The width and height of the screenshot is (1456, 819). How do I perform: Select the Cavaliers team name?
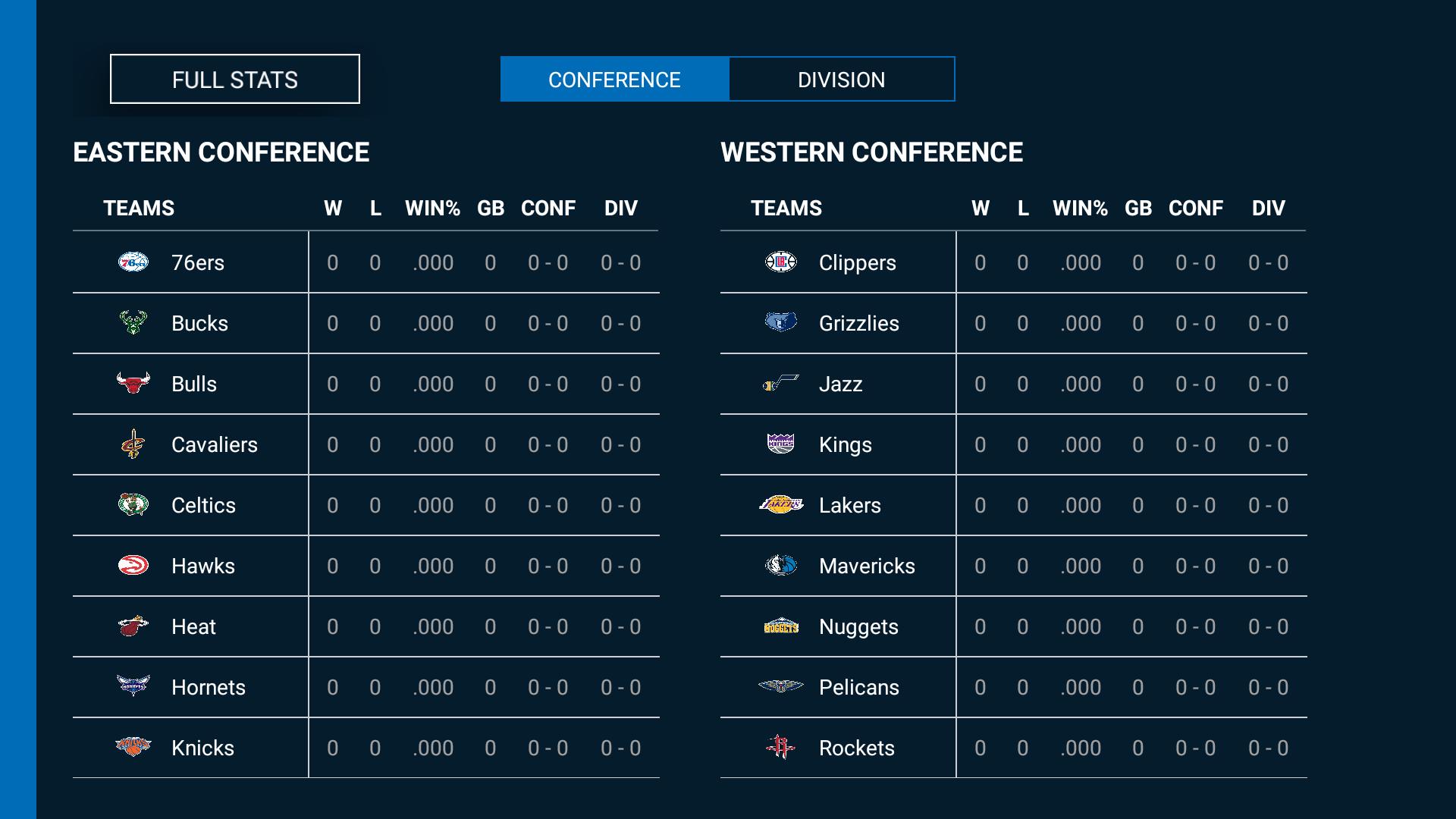pos(215,445)
